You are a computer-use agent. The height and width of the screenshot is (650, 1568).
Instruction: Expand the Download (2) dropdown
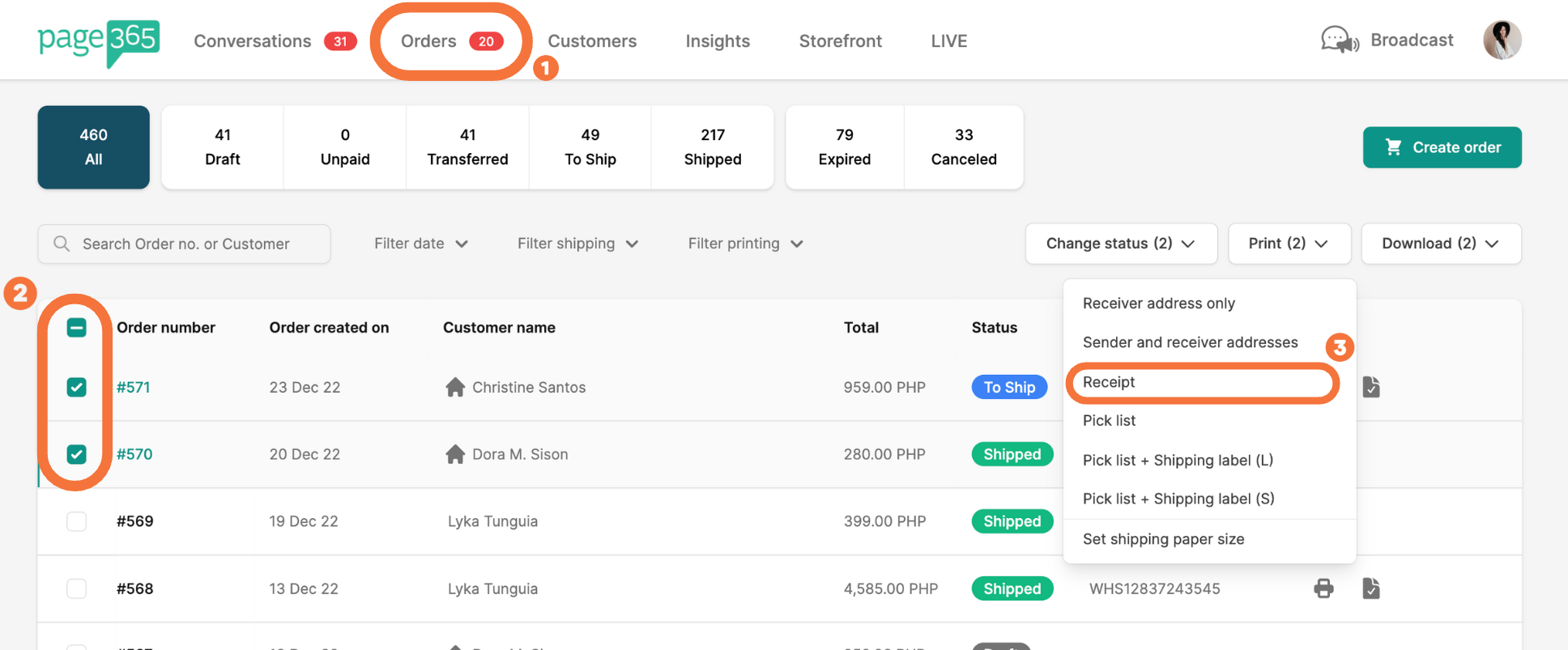[x=1440, y=244]
